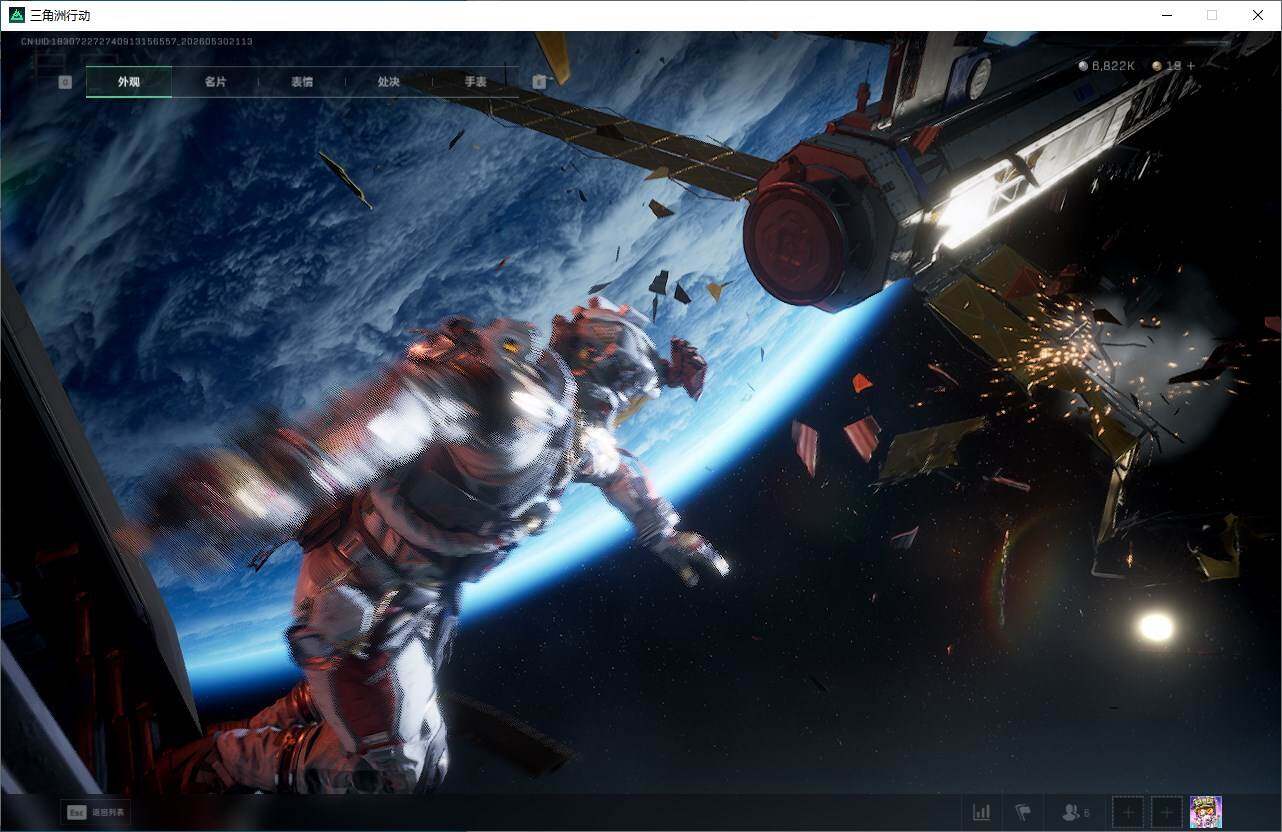Close the 三角洲行动 window
The image size is (1282, 832).
click(1258, 15)
